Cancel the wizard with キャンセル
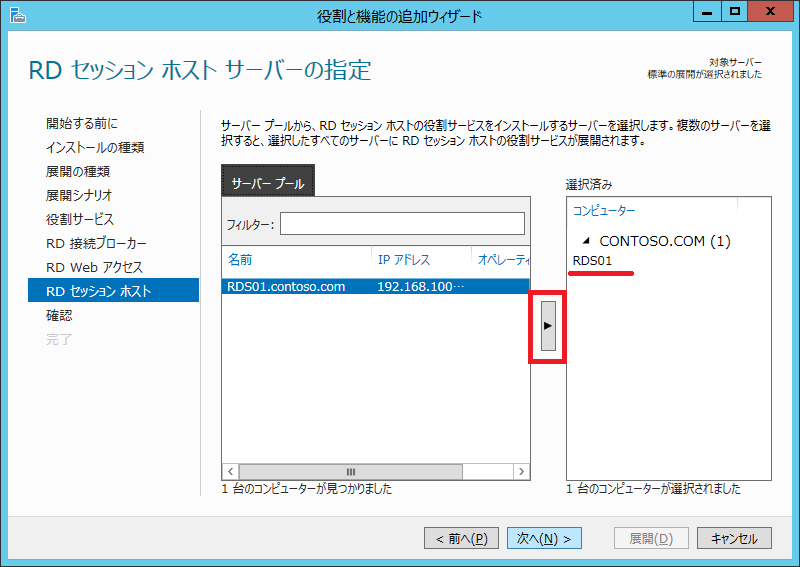800x567 pixels. (x=734, y=538)
